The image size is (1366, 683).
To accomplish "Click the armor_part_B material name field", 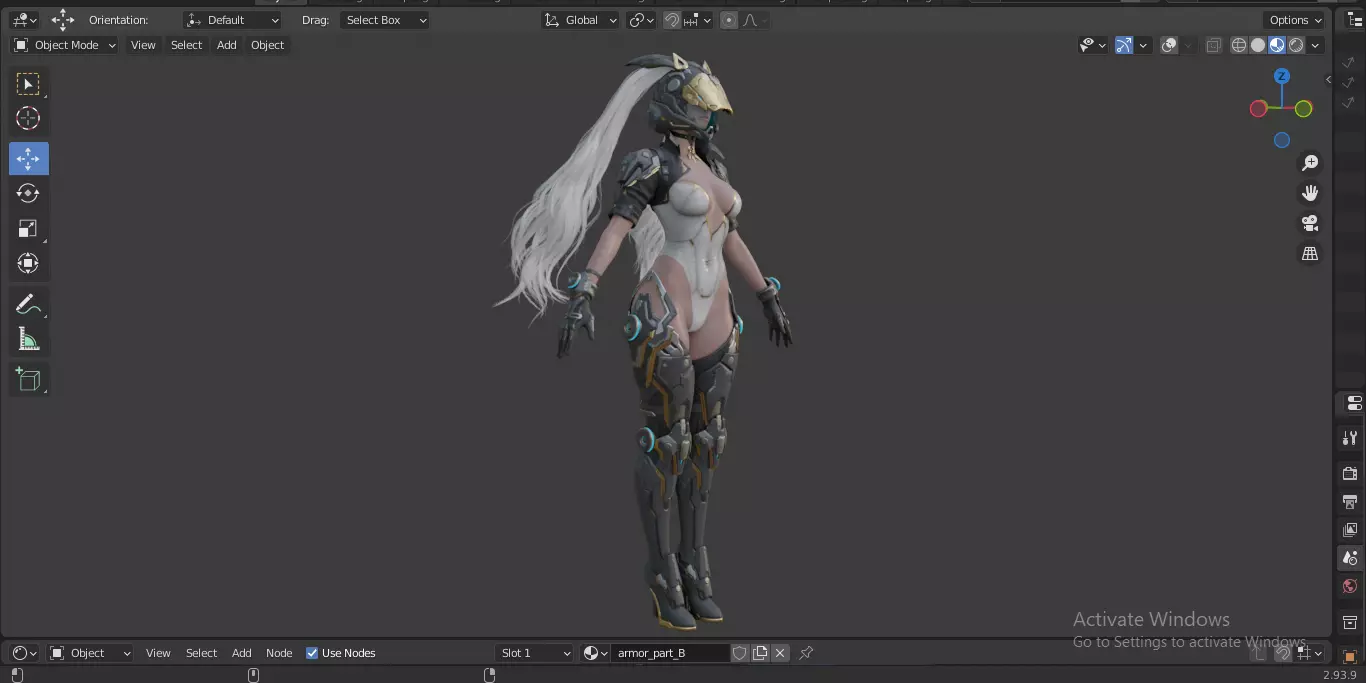I will click(x=670, y=653).
